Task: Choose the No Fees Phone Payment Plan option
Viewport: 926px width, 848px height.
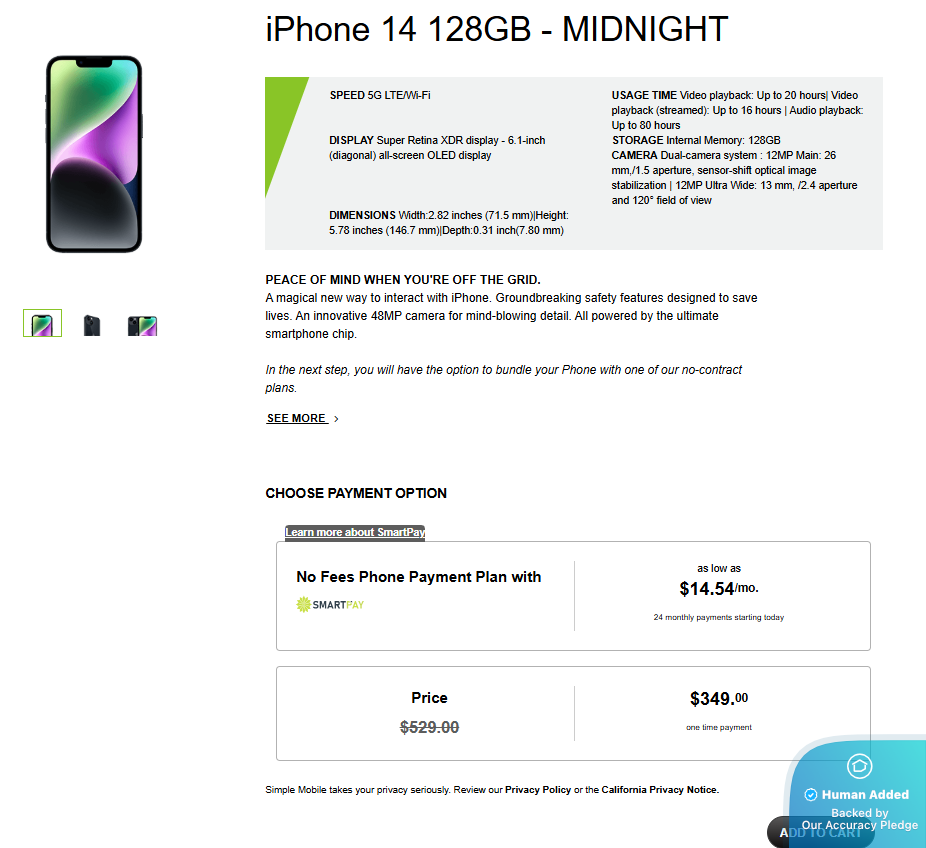Action: pyautogui.click(x=573, y=596)
